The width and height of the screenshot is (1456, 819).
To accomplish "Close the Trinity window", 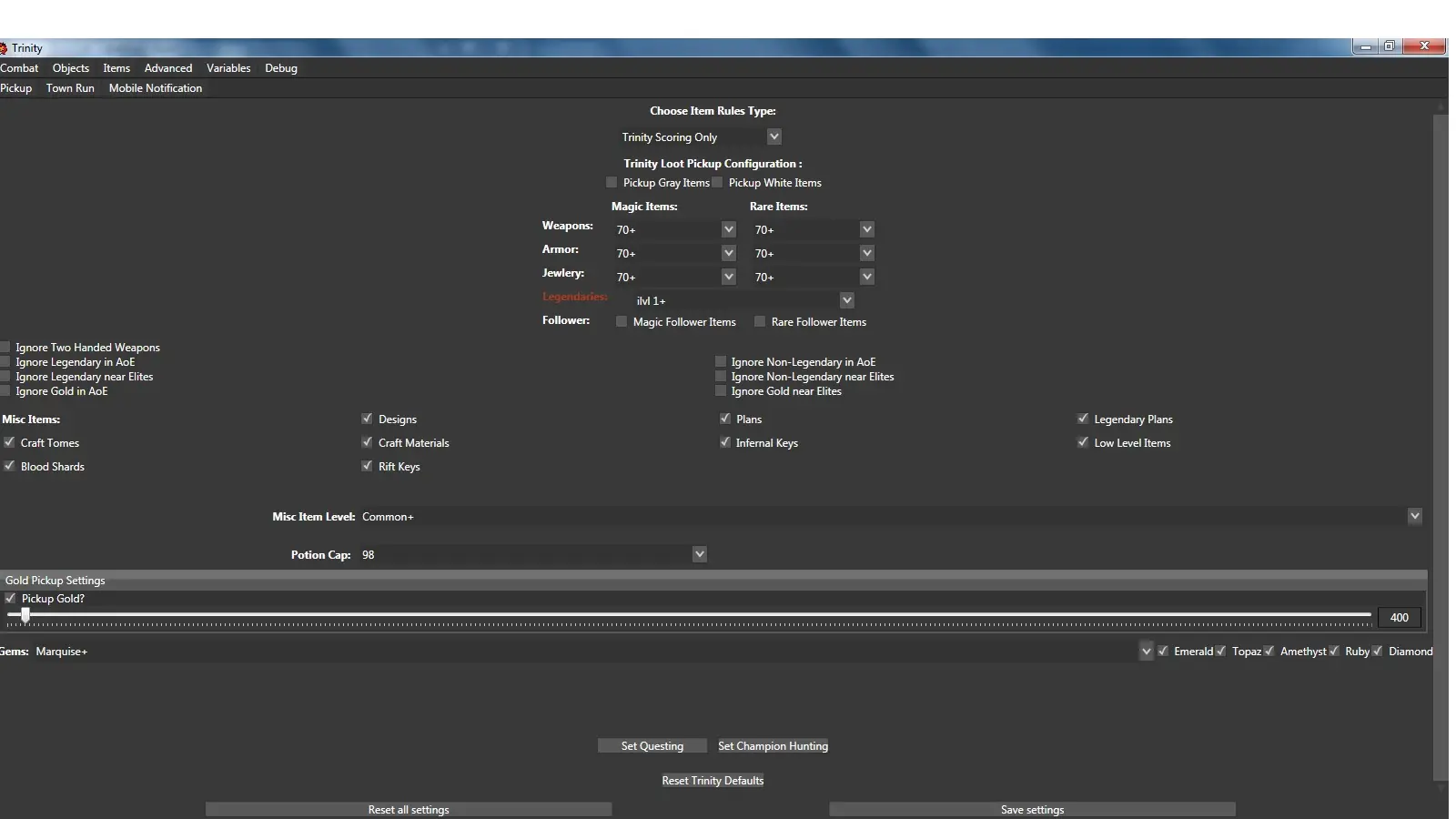I will click(x=1424, y=46).
